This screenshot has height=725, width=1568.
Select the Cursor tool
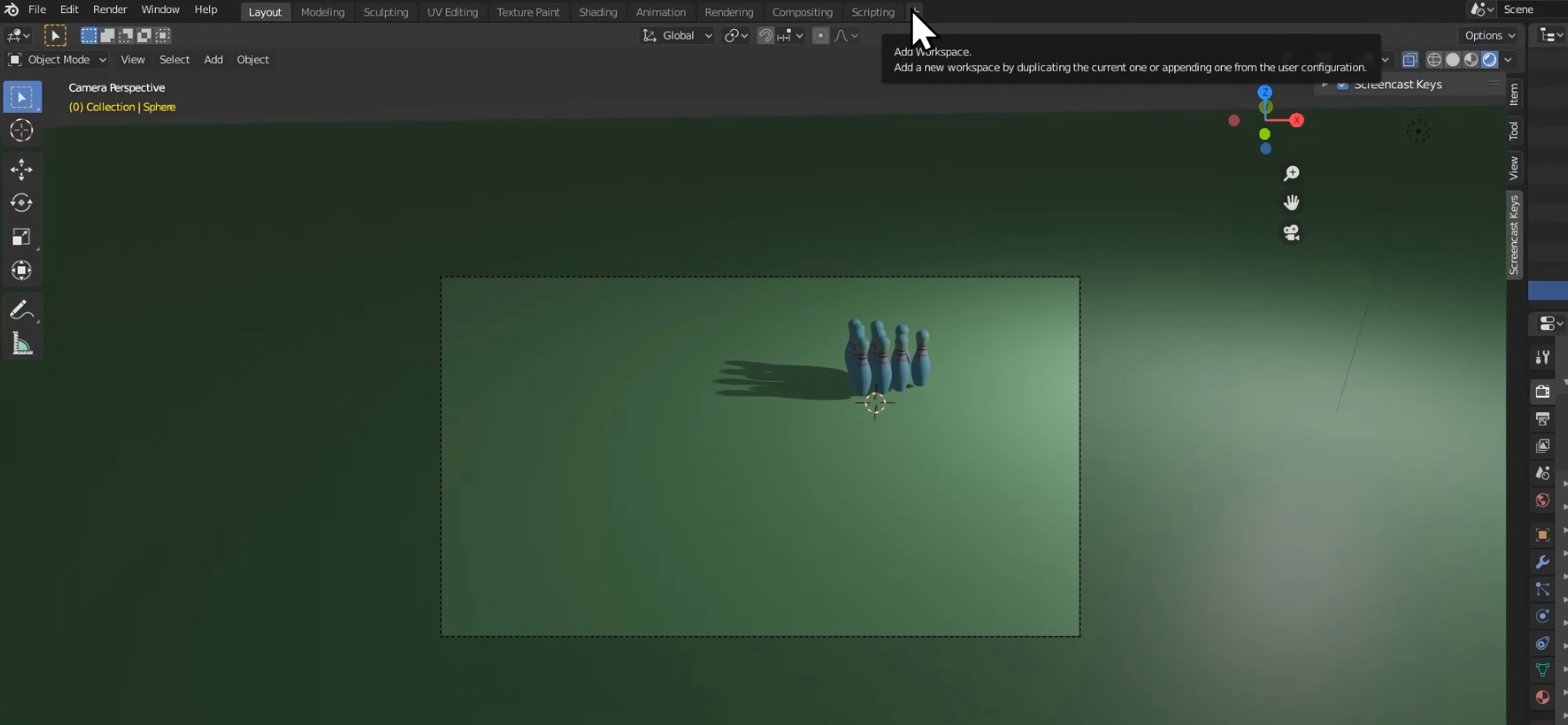click(x=22, y=130)
